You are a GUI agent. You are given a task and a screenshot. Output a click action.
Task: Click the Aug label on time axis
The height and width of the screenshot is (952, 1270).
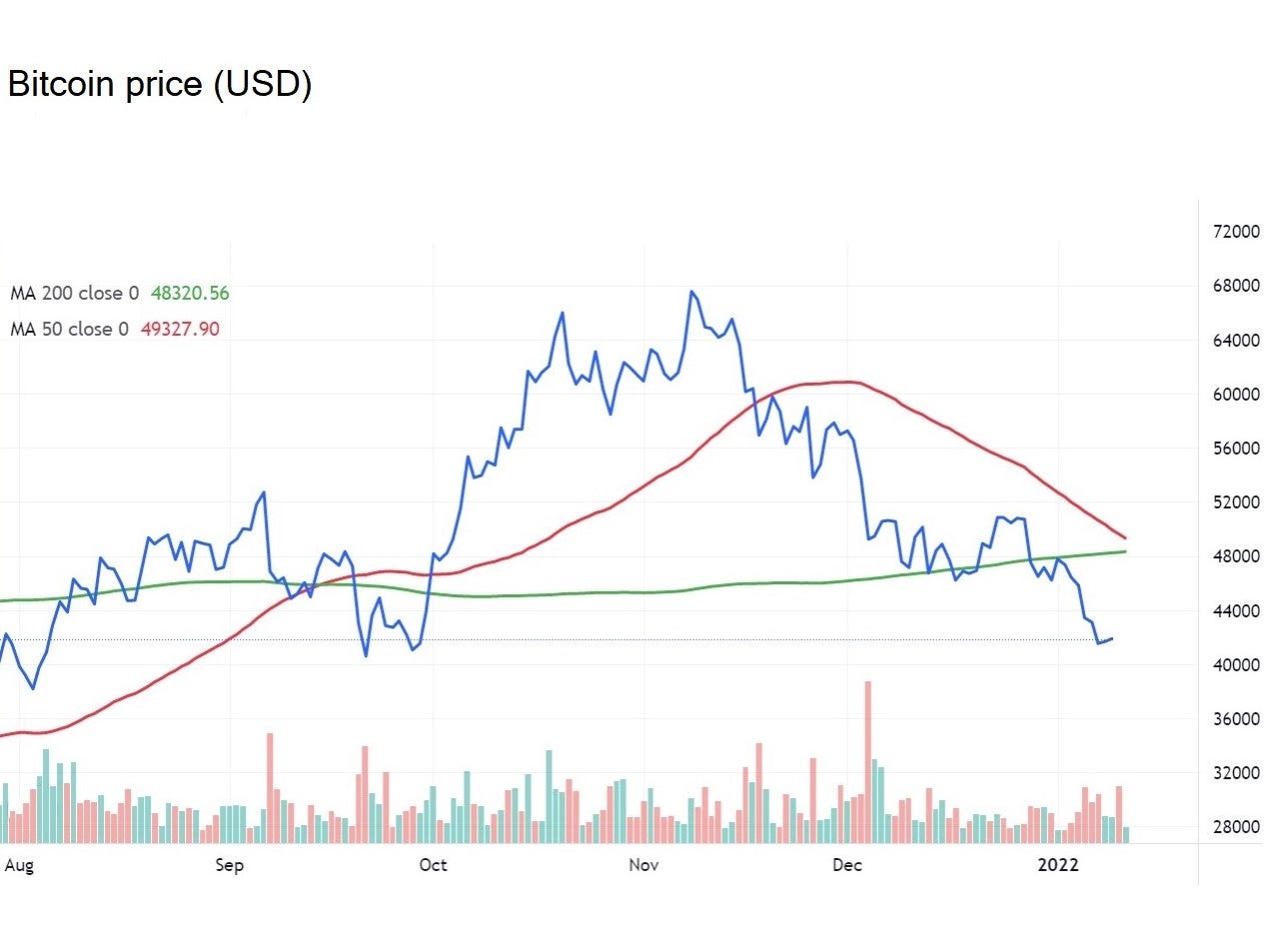coord(19,865)
